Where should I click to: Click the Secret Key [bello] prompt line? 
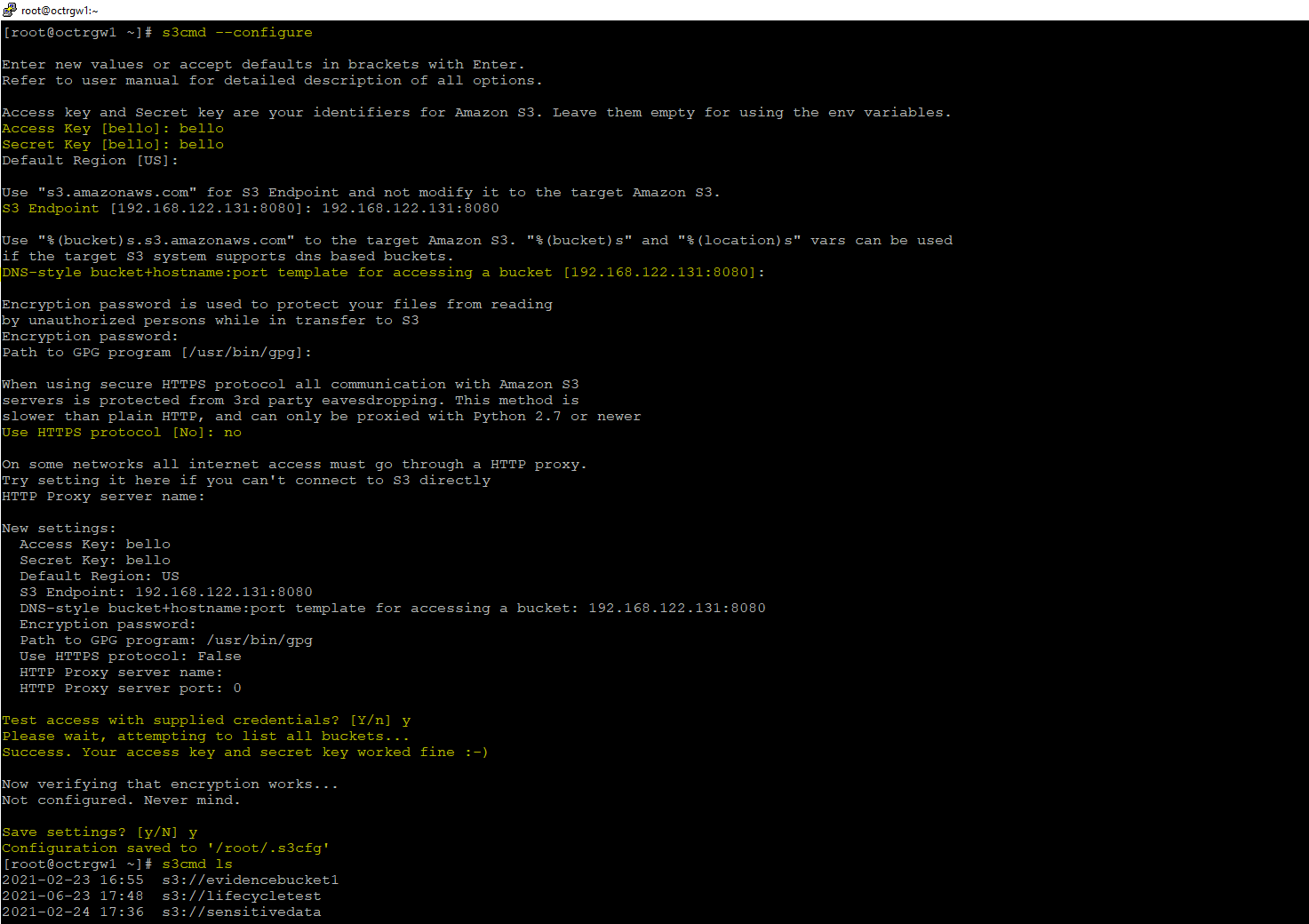[x=112, y=144]
